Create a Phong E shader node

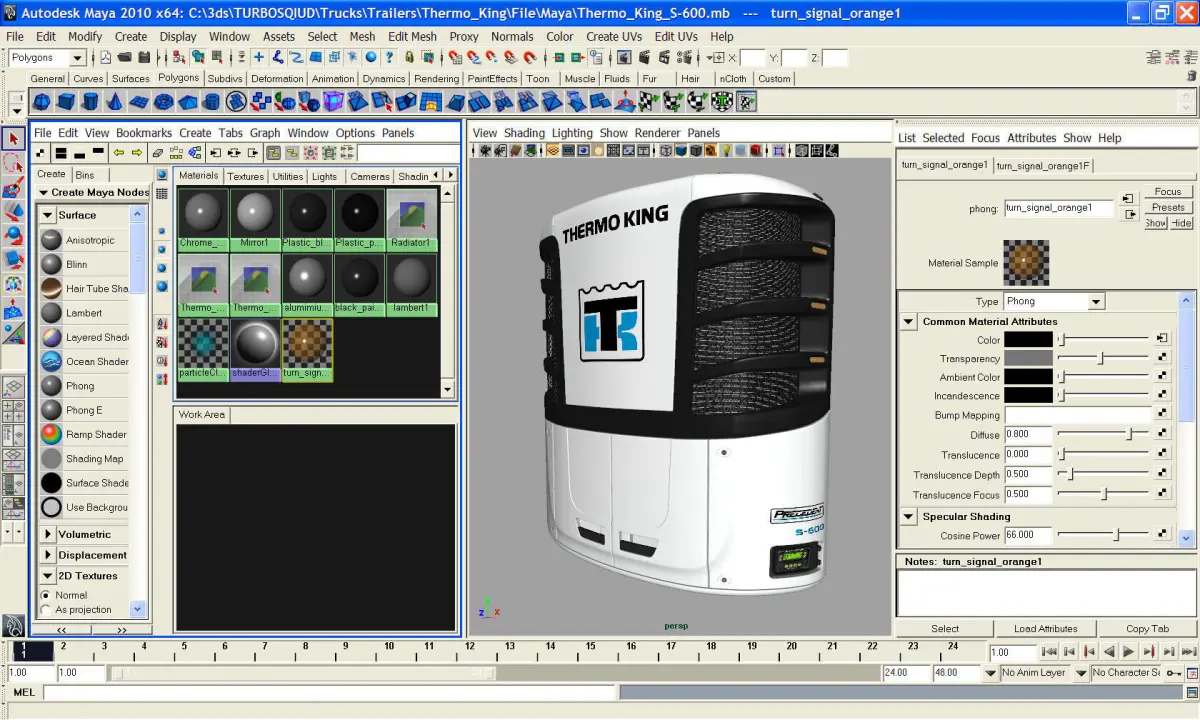(x=51, y=410)
